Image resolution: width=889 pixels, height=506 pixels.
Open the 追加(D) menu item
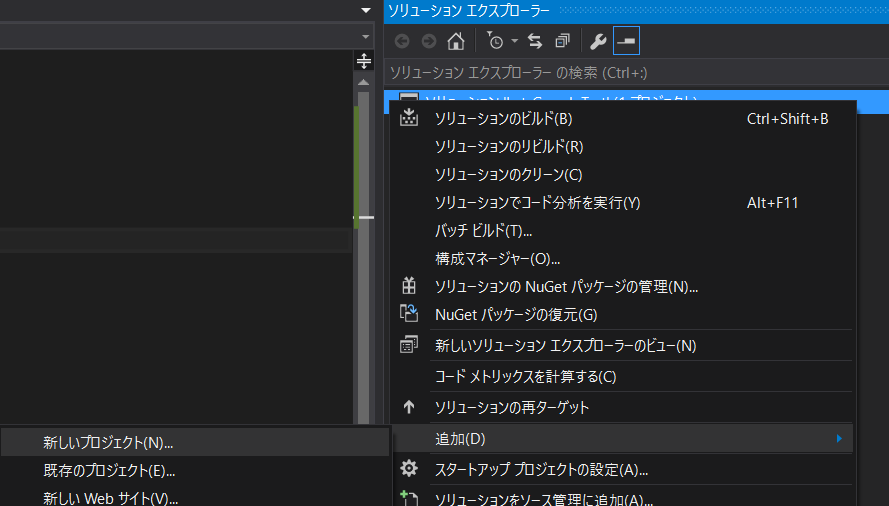(x=622, y=438)
